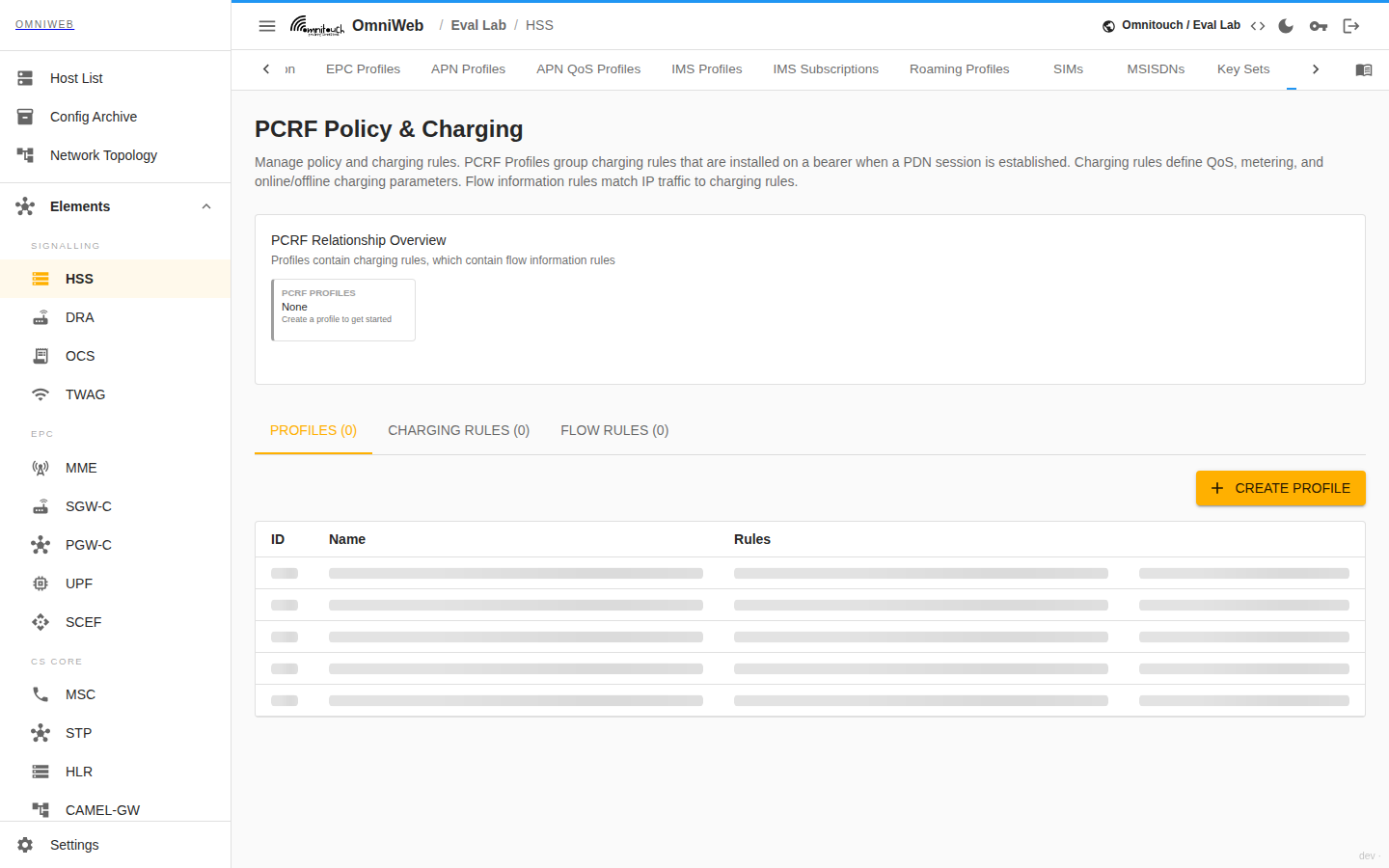Select the SGW-C element
The height and width of the screenshot is (868, 1389).
115,506
